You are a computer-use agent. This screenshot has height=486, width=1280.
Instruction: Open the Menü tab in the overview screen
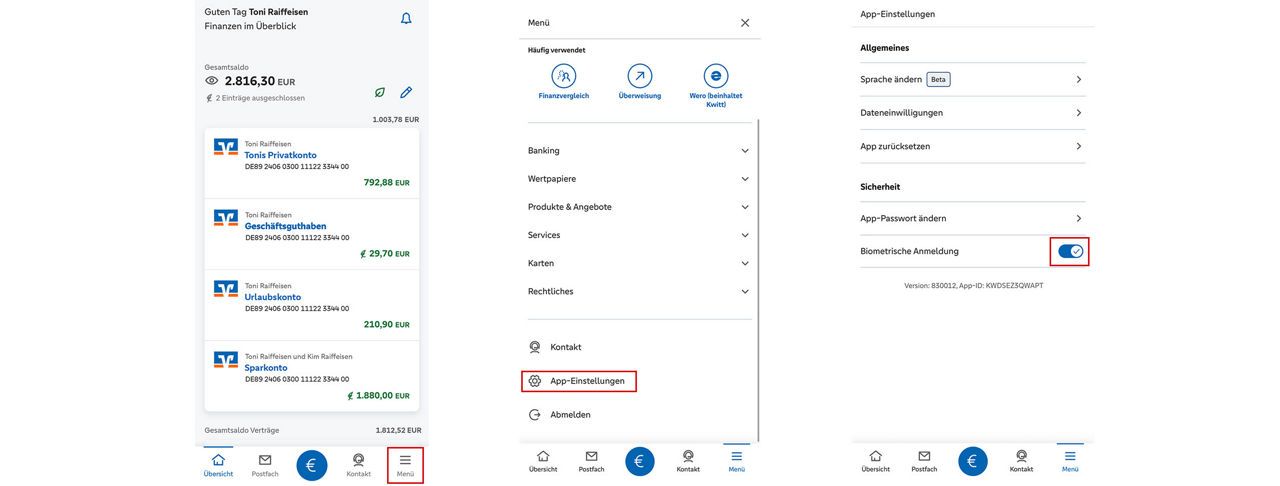405,464
